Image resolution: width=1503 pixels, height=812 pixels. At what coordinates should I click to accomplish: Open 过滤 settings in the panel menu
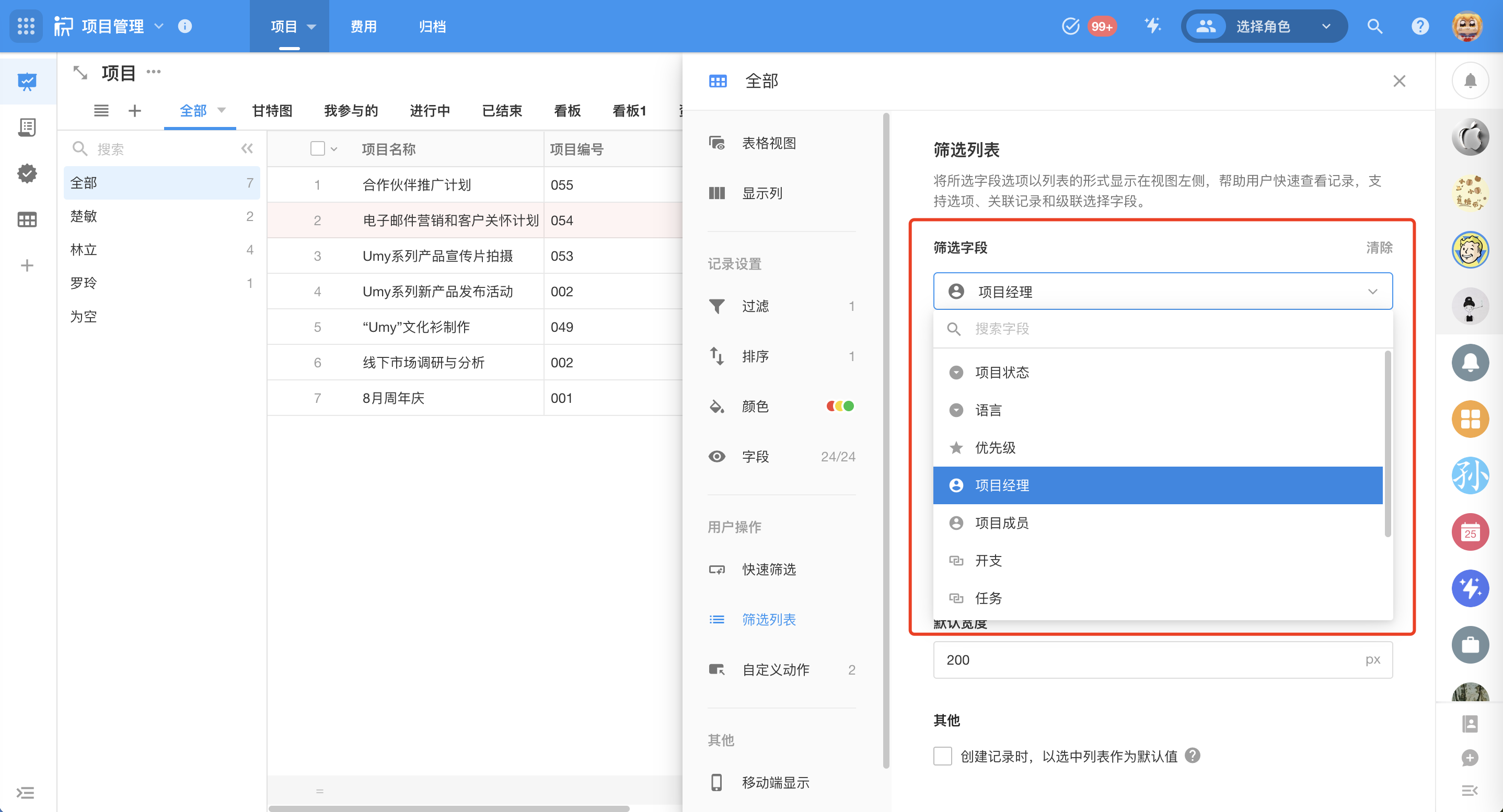click(782, 306)
